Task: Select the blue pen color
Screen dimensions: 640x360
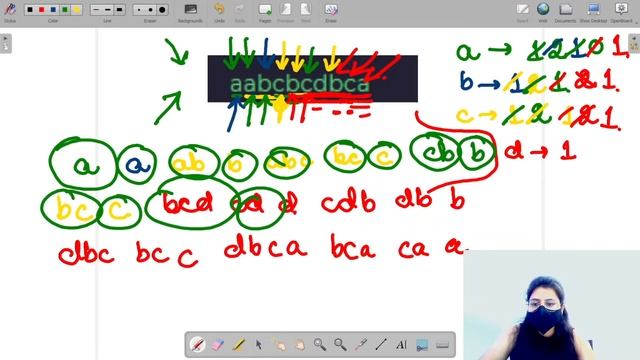Action: (53, 10)
